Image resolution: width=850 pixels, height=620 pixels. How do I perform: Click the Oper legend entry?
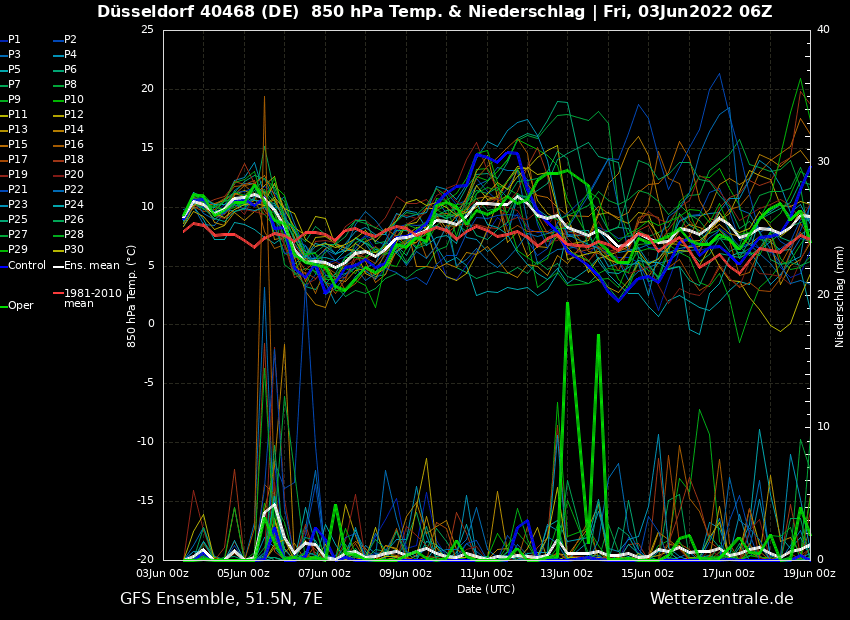[x=20, y=306]
